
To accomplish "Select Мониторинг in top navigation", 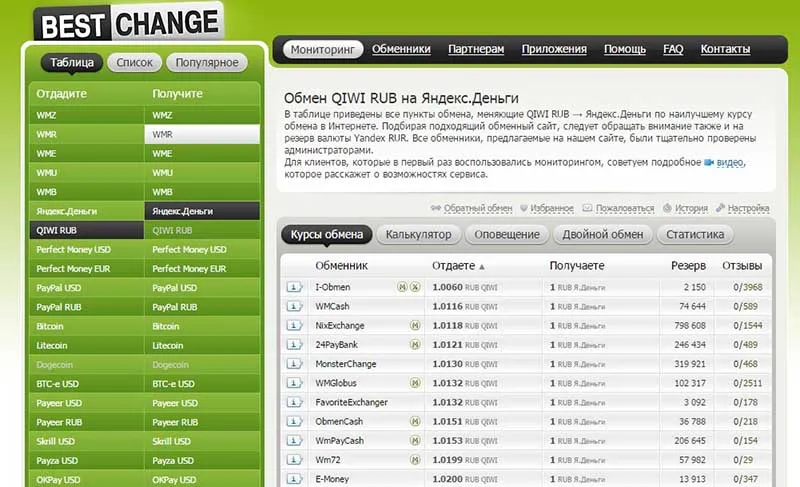I will [322, 49].
